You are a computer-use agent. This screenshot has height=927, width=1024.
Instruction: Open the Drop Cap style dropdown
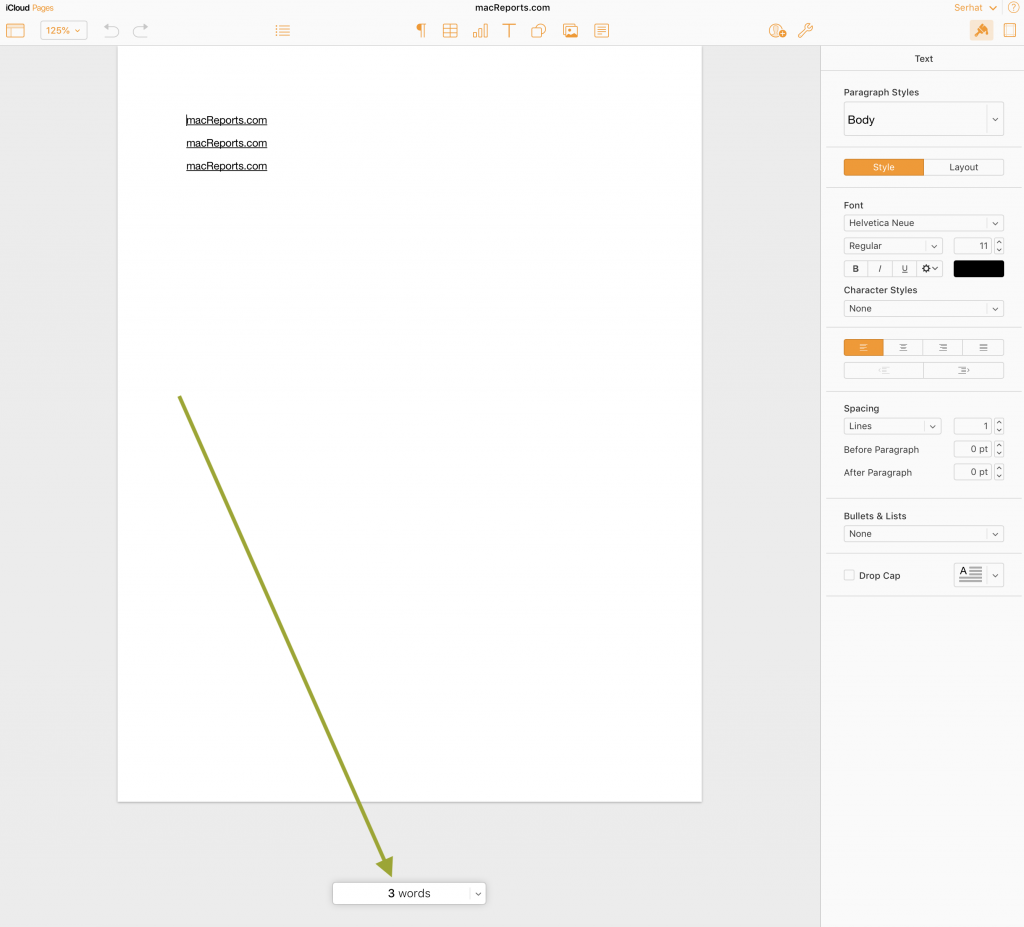pos(978,575)
